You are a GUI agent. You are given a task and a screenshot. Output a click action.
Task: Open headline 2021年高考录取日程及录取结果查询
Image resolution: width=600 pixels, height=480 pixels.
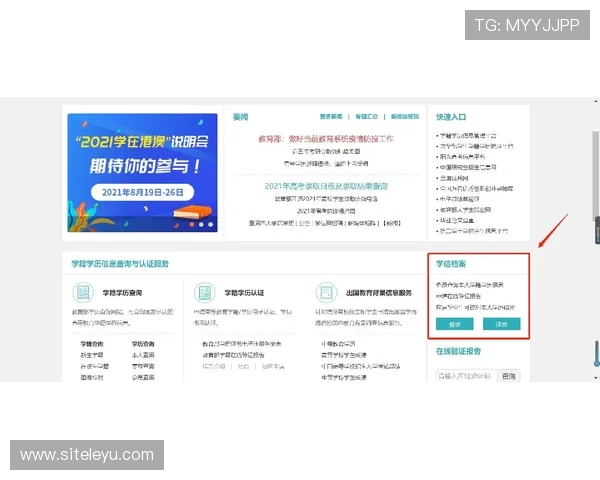point(326,186)
